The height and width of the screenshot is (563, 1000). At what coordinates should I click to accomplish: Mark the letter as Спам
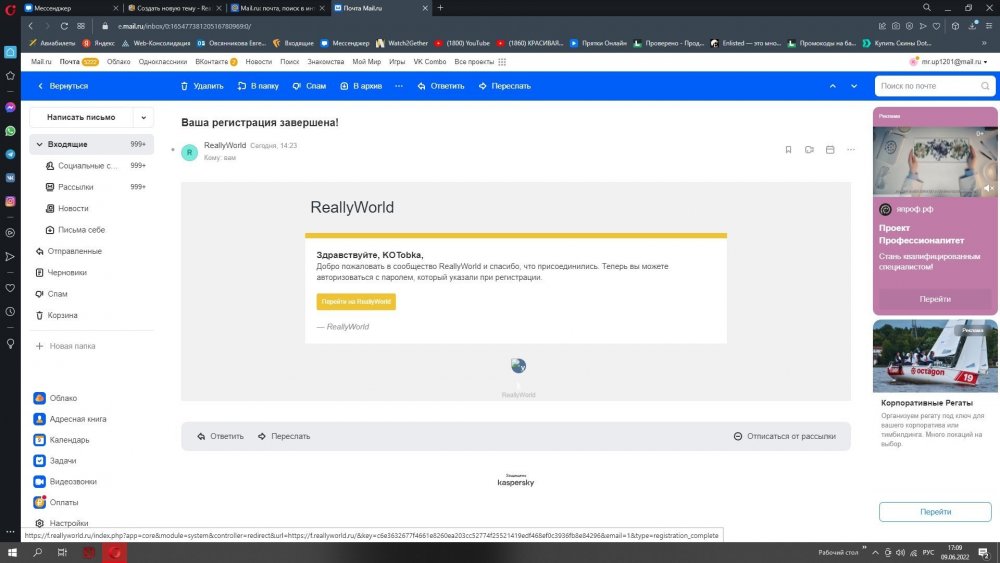[x=309, y=86]
